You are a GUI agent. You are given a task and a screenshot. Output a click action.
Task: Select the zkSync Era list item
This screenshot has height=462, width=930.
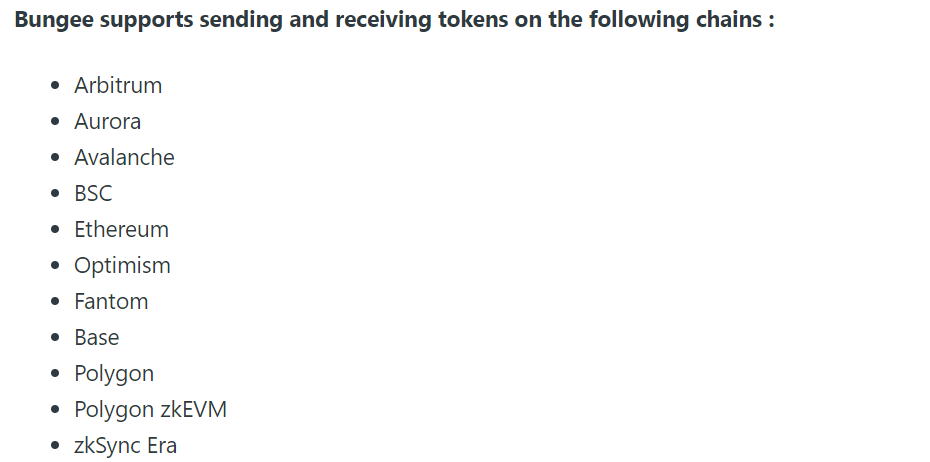pyautogui.click(x=125, y=446)
